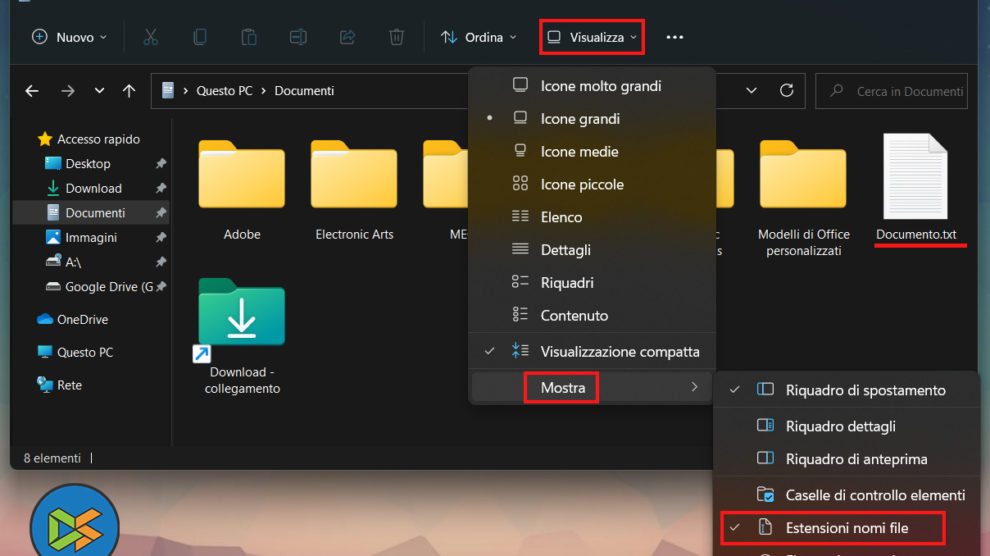Screen dimensions: 990x556
Task: Click the Delete trash can icon
Action: (396, 37)
